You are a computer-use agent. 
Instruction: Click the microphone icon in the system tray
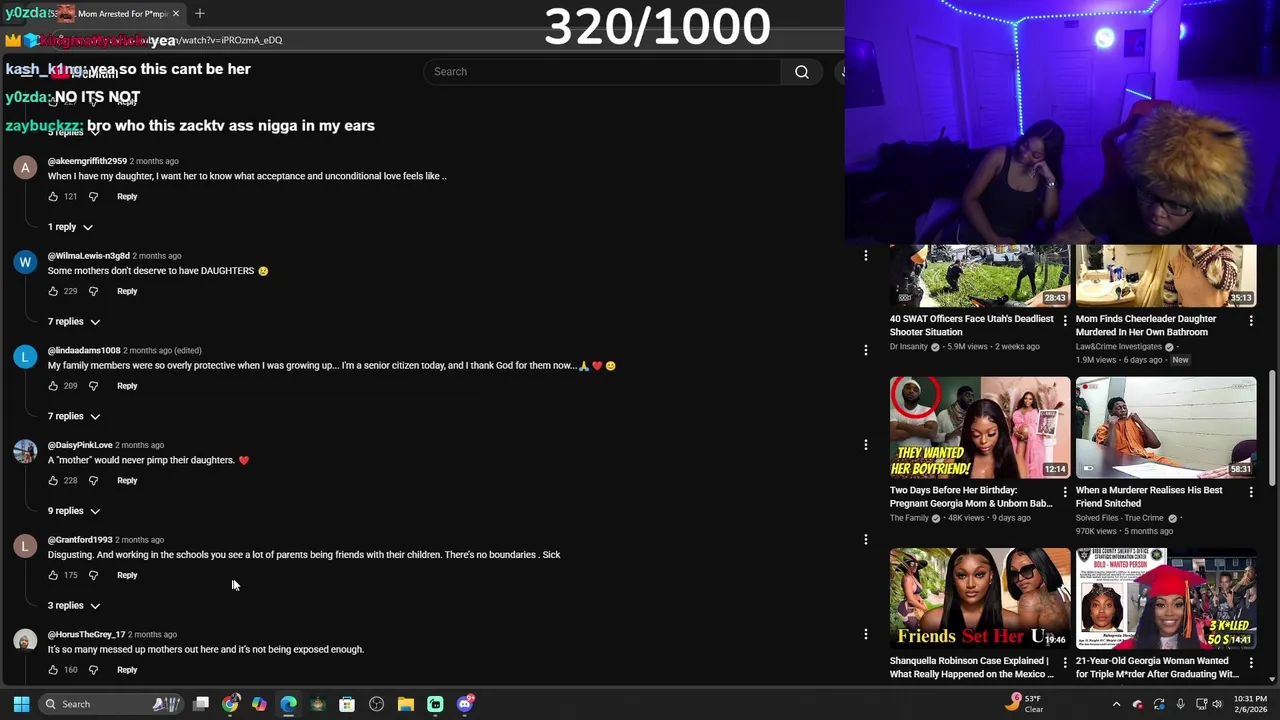[x=1181, y=704]
